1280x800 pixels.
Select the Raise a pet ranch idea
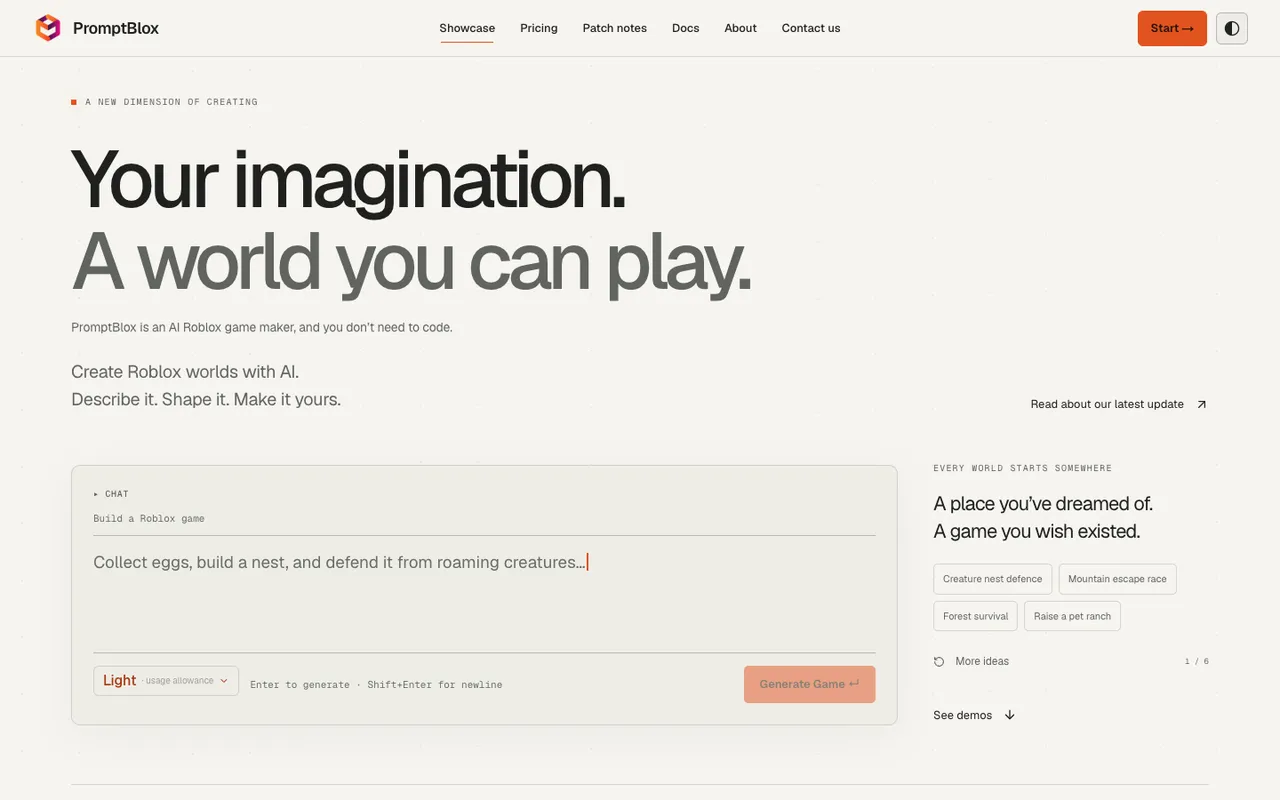pos(1073,616)
